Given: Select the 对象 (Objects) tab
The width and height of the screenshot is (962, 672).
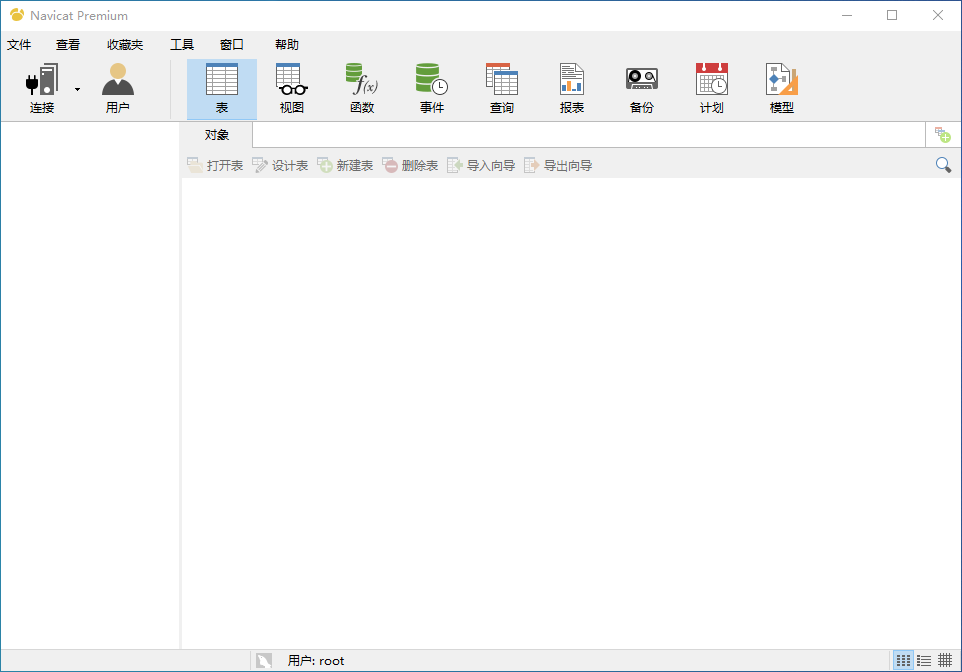Looking at the screenshot, I should coord(216,134).
